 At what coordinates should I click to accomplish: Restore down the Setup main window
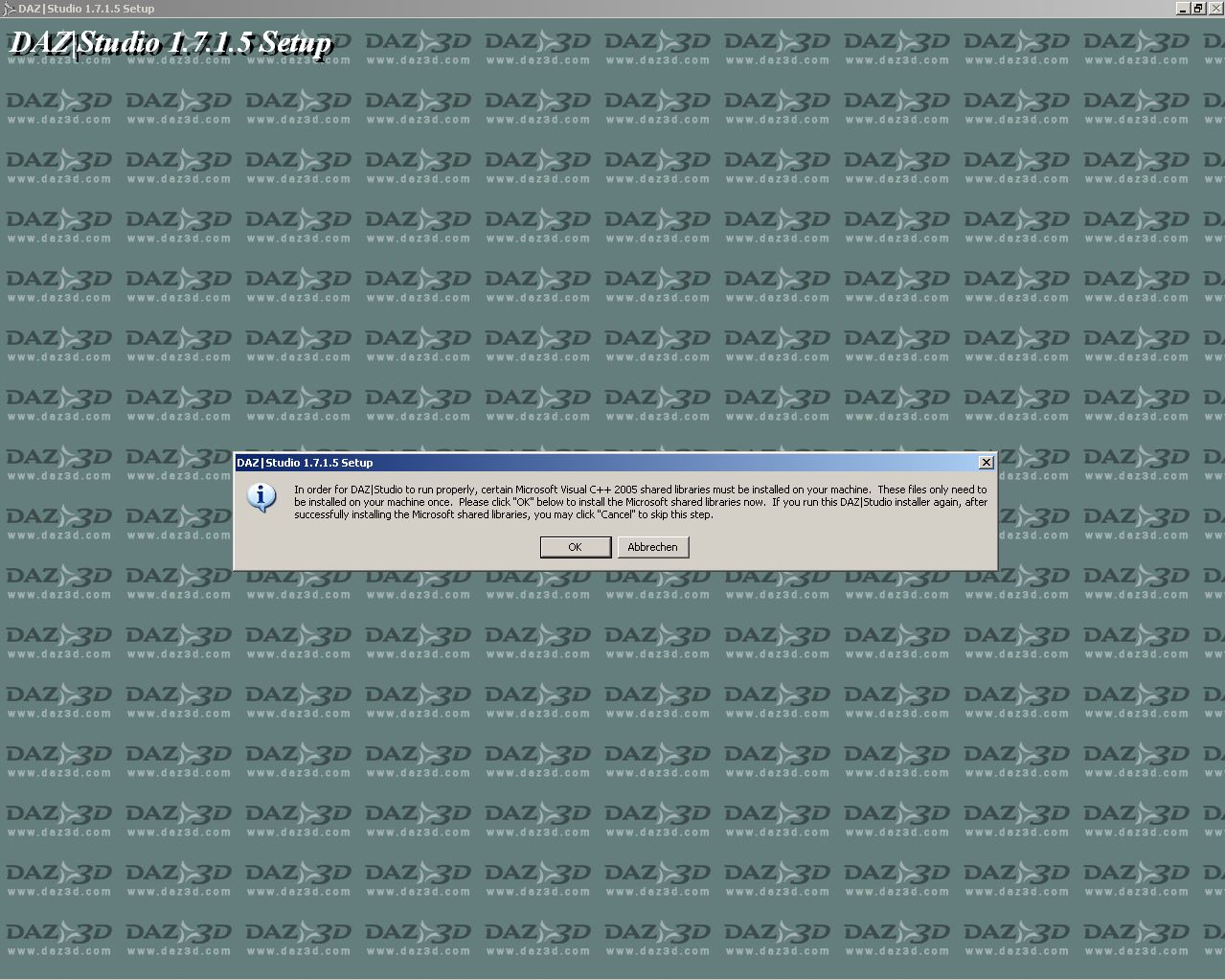tap(1198, 8)
